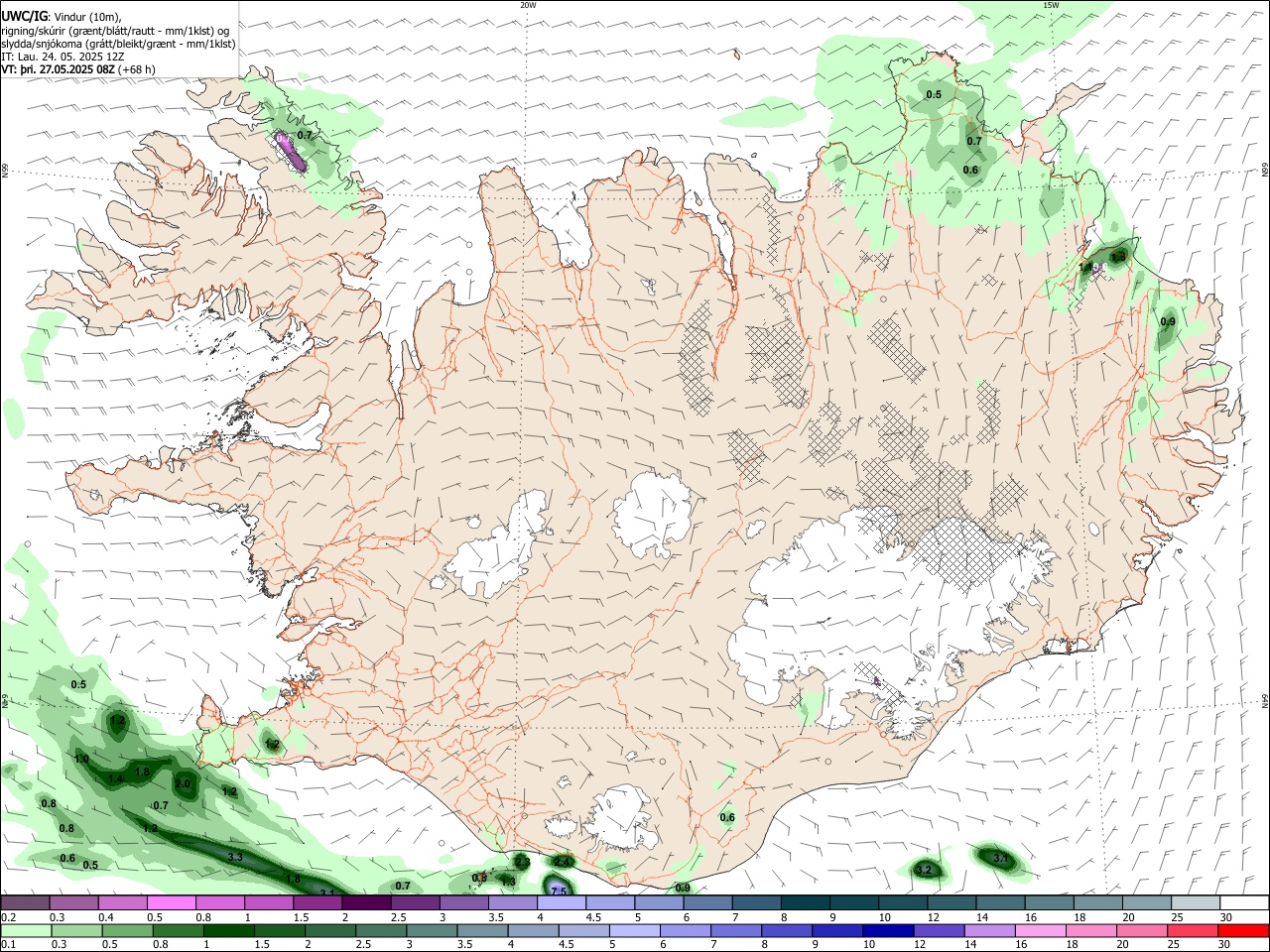Click the purple snowfall patch in the Westfjords

tap(290, 151)
